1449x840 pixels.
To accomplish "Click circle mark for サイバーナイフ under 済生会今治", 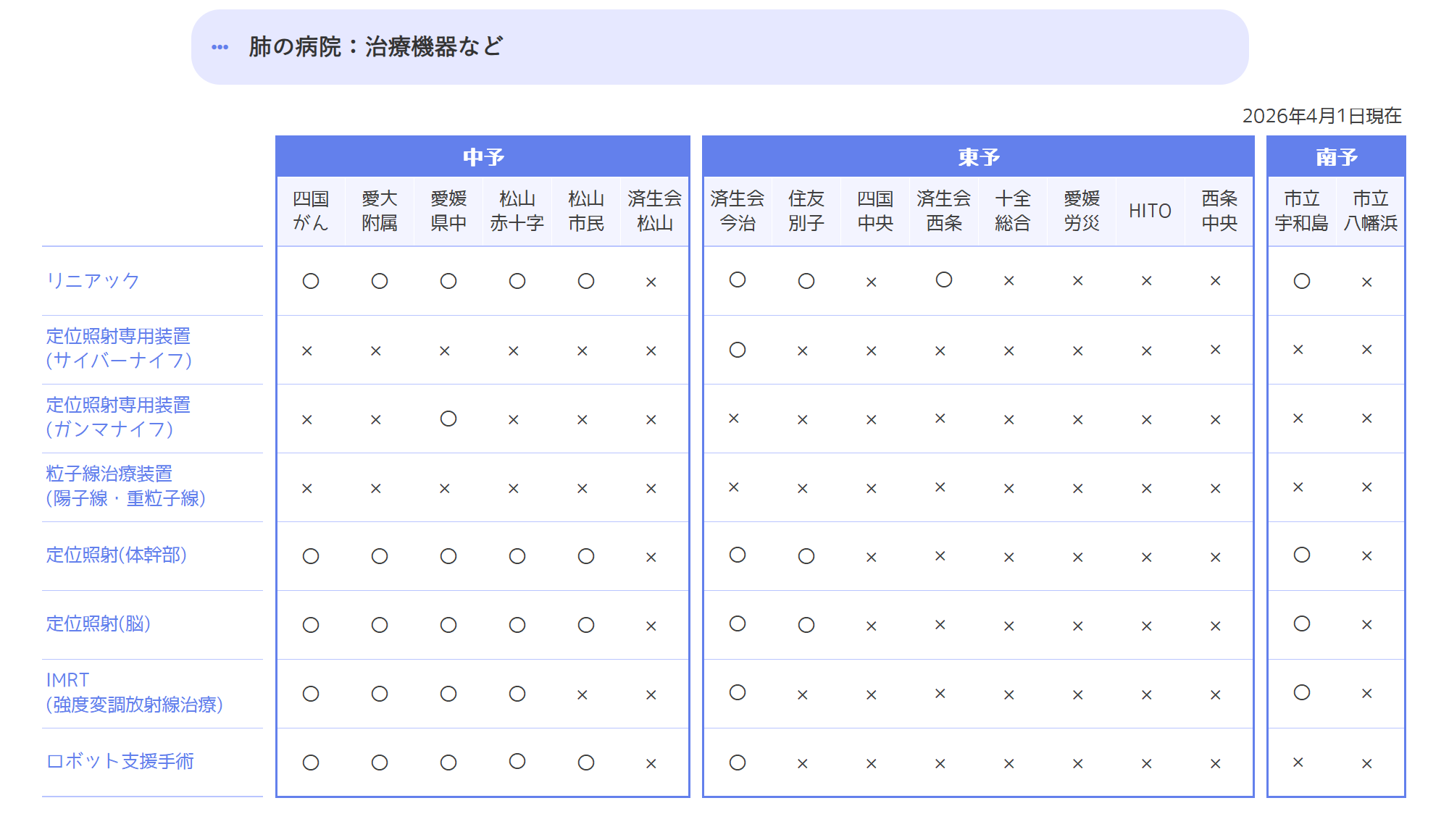I will (x=738, y=350).
